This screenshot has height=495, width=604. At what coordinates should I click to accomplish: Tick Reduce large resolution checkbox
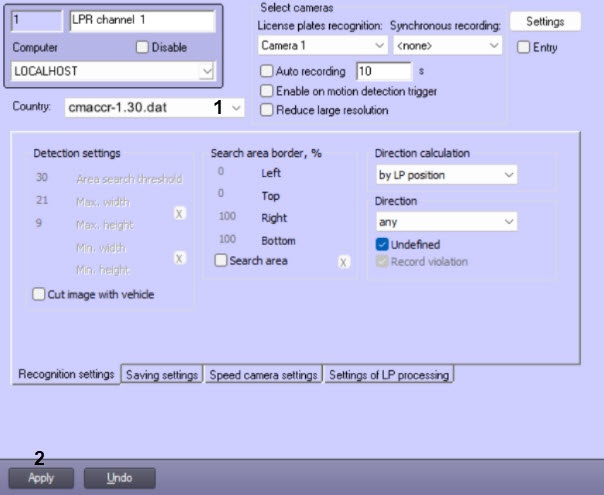click(267, 110)
